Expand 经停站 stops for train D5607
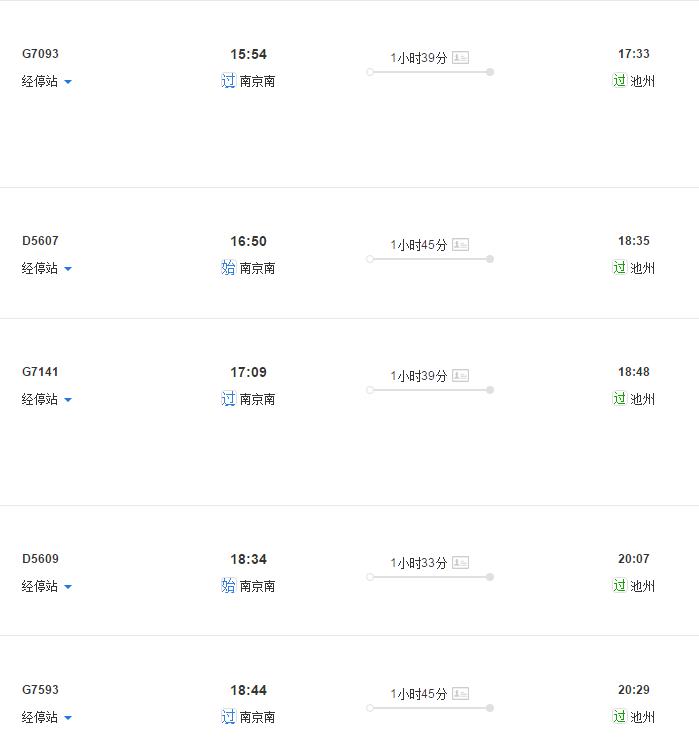The image size is (699, 746). coord(46,268)
